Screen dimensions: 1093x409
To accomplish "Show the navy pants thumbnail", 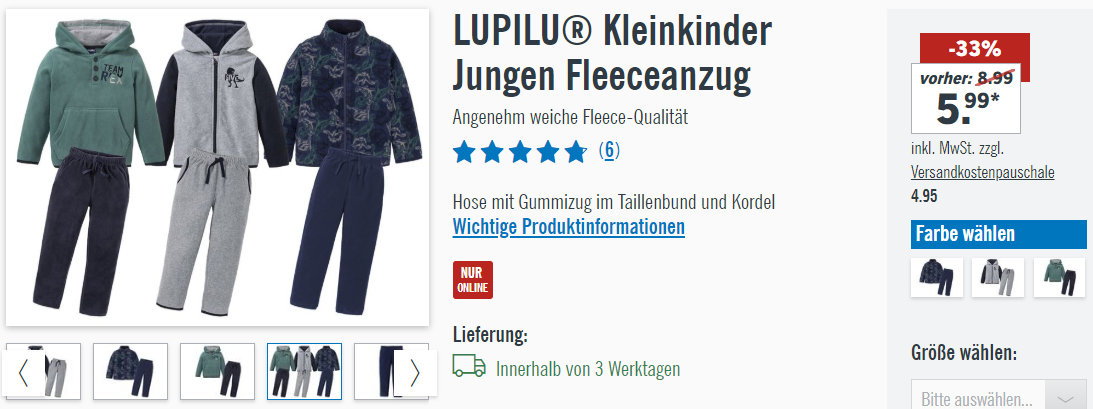I will [x=375, y=371].
